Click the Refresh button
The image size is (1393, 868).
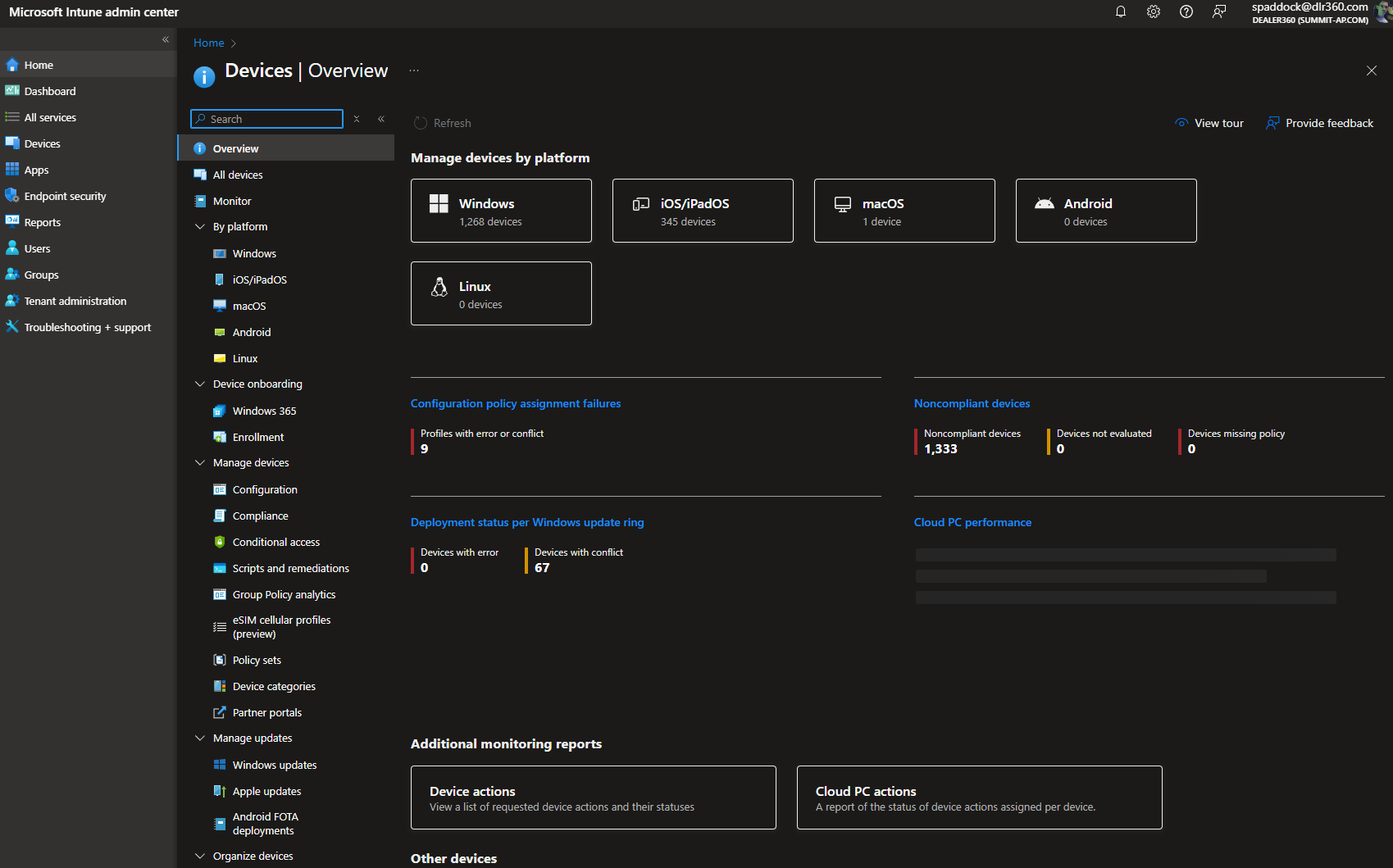tap(443, 123)
